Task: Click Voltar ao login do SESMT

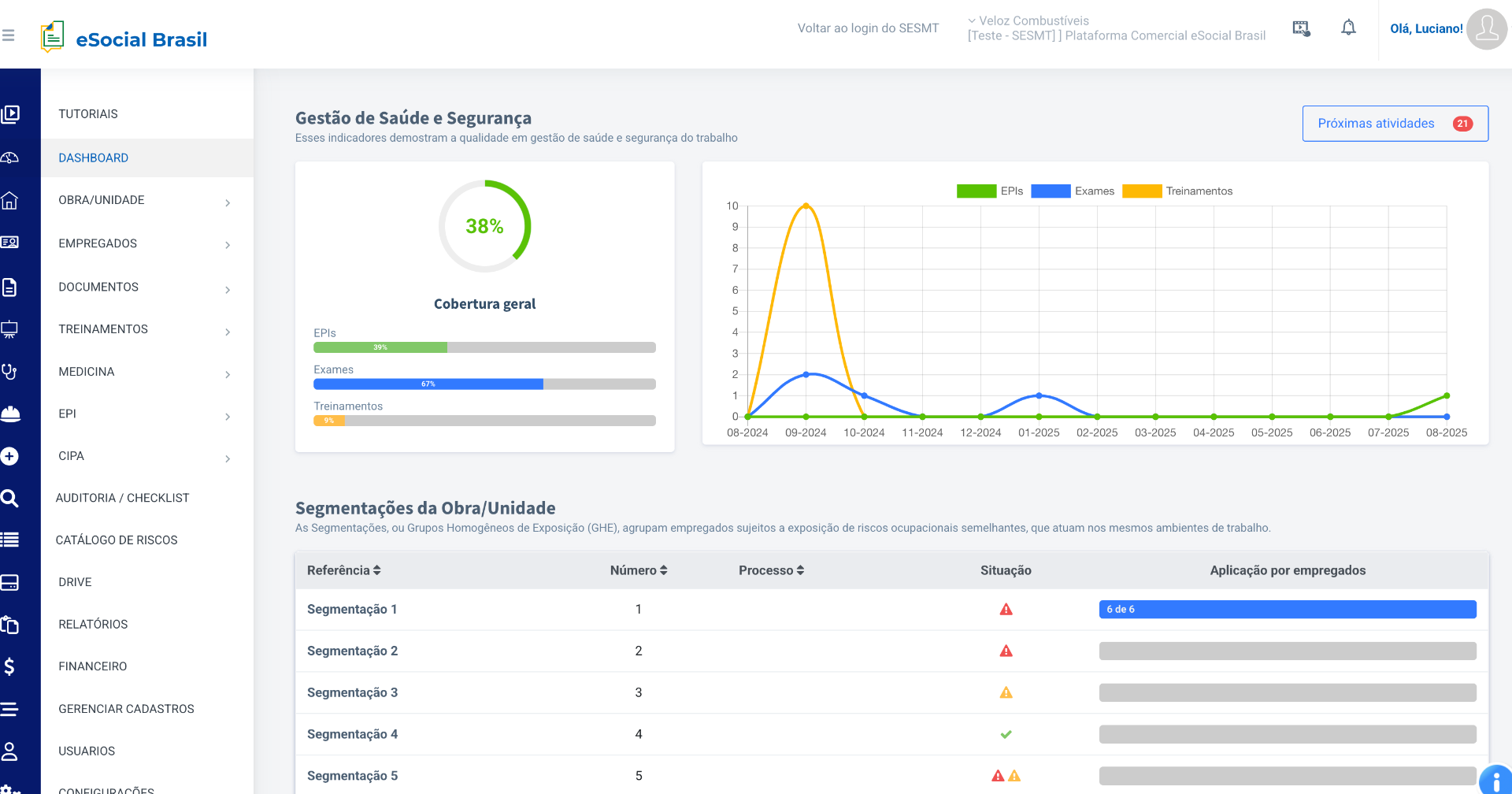Action: coord(868,28)
